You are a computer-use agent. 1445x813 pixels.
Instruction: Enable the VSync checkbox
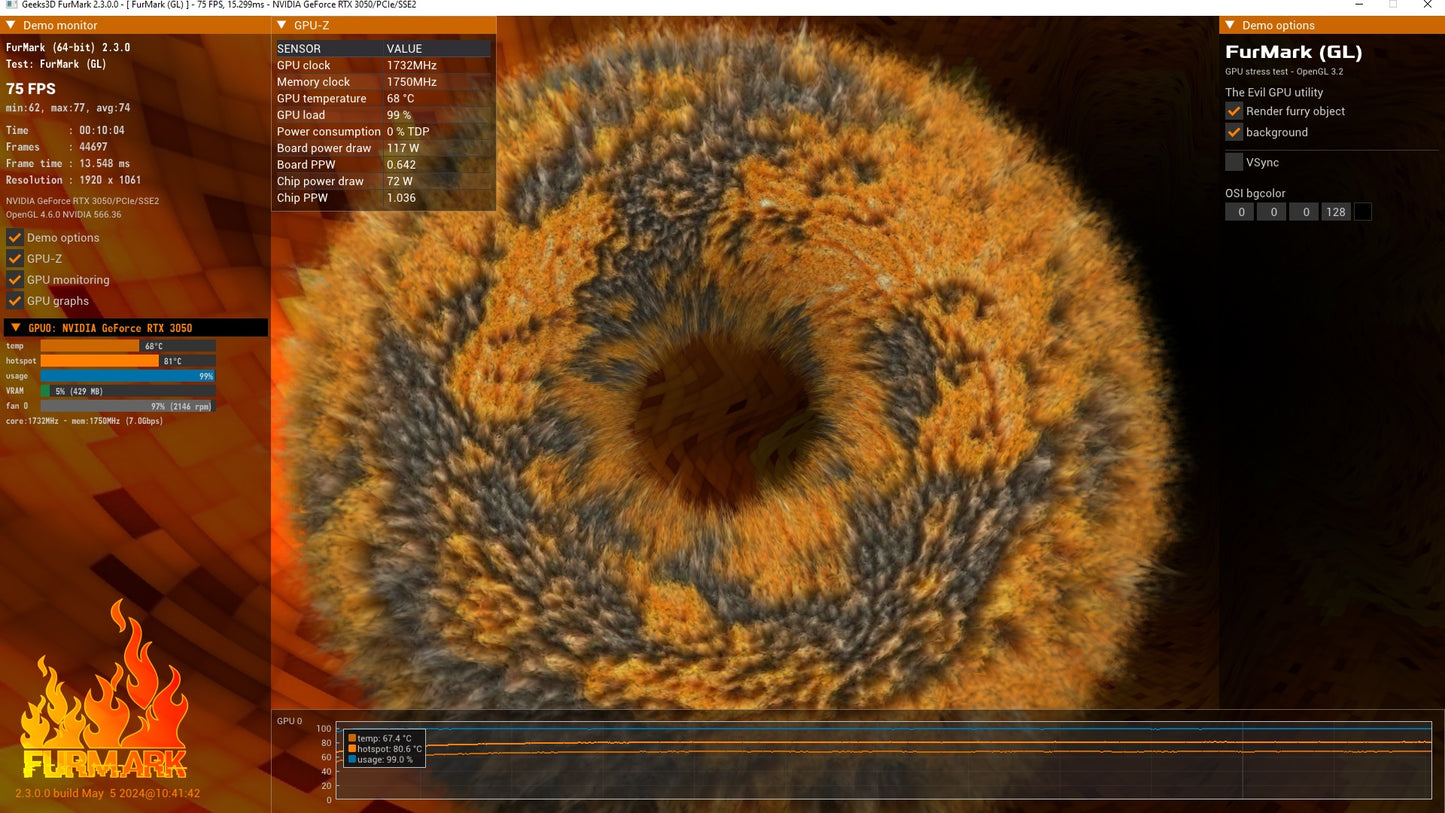click(1234, 162)
